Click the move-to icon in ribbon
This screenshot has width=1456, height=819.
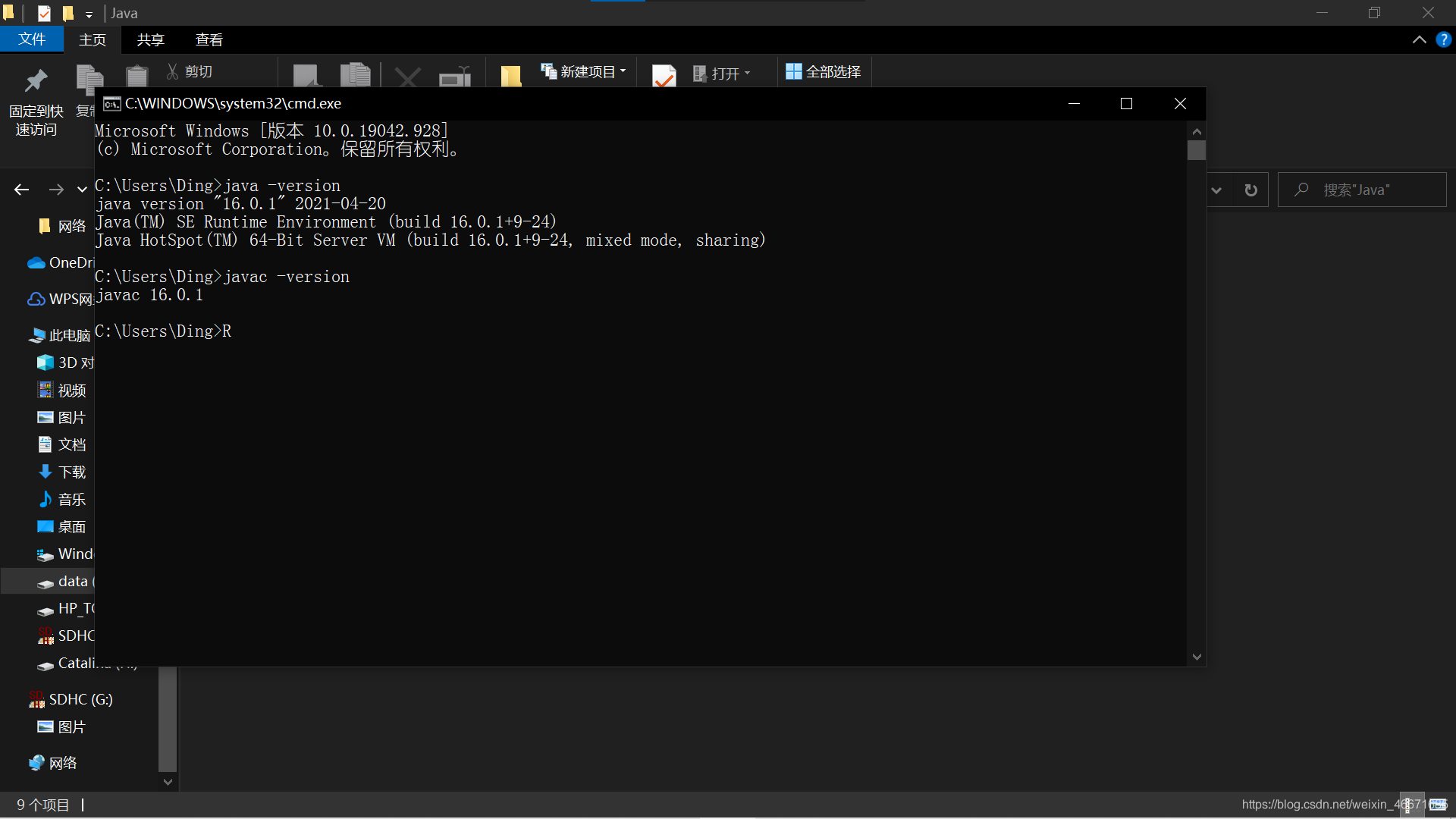[306, 76]
